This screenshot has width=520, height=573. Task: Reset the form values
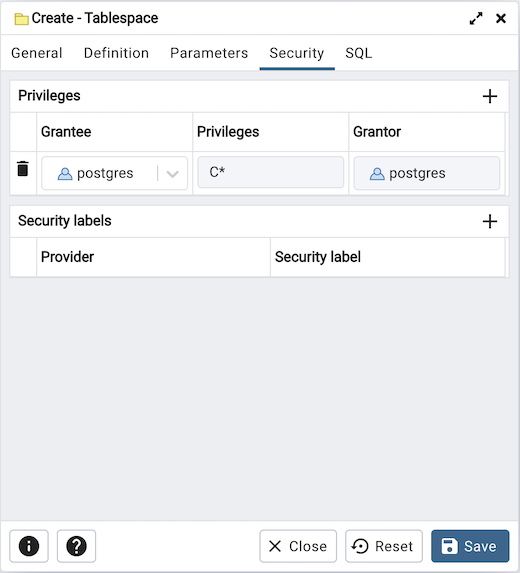(x=384, y=546)
